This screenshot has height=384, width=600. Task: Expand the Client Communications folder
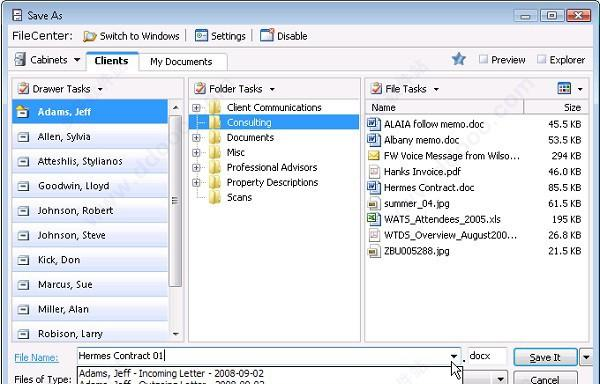(196, 108)
